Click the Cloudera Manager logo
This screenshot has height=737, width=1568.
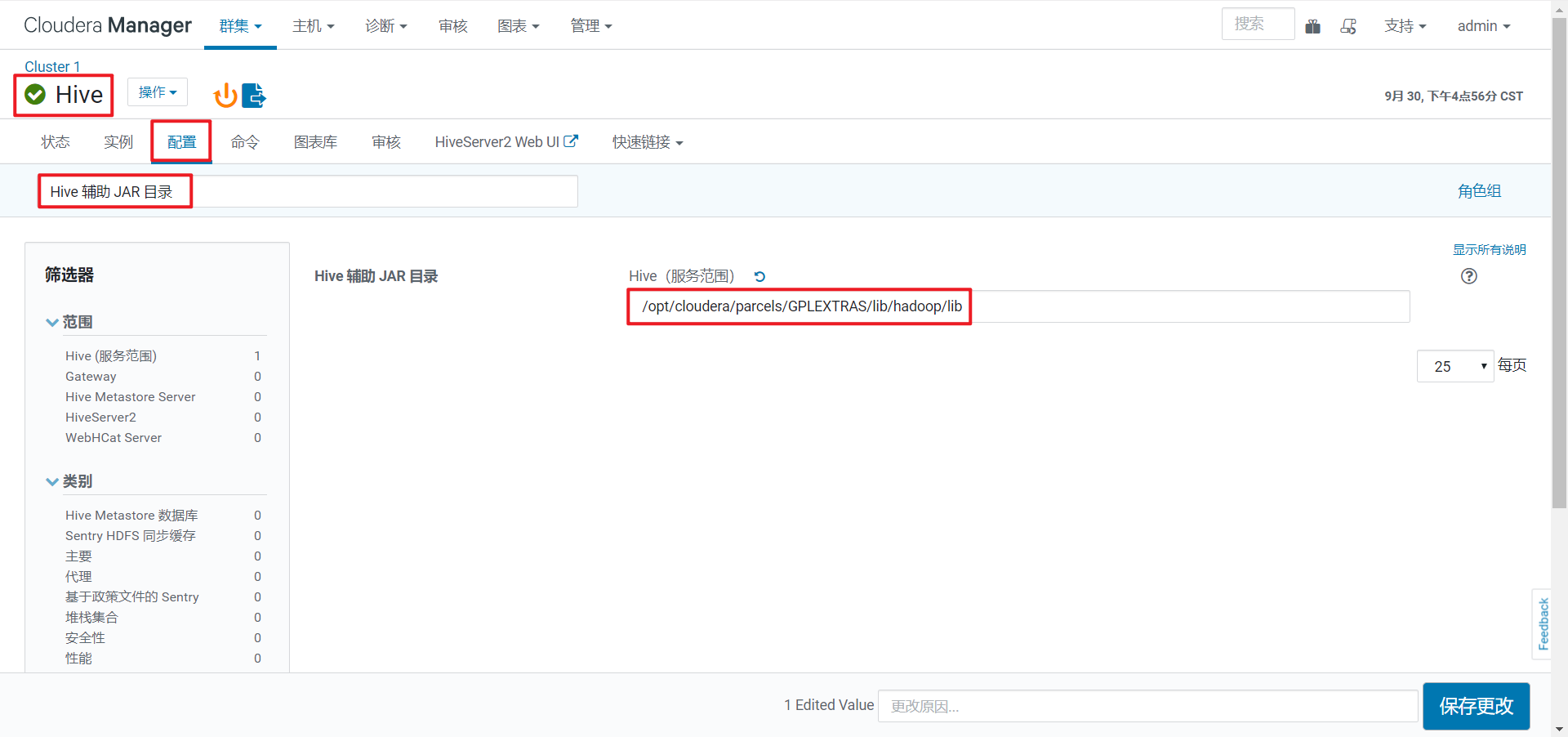click(x=108, y=25)
